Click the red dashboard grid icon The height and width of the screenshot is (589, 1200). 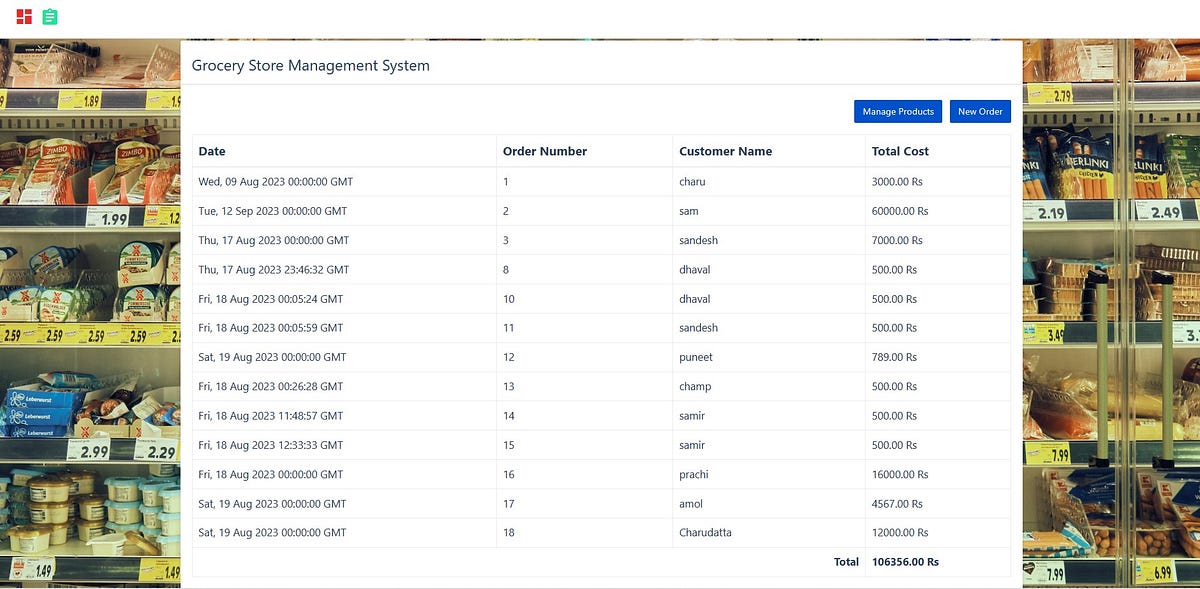[x=23, y=16]
